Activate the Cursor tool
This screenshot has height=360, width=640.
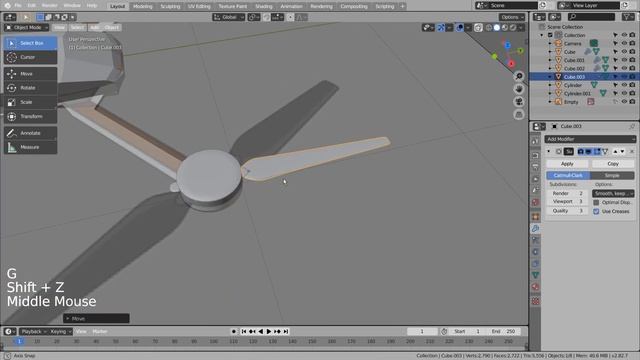31,57
